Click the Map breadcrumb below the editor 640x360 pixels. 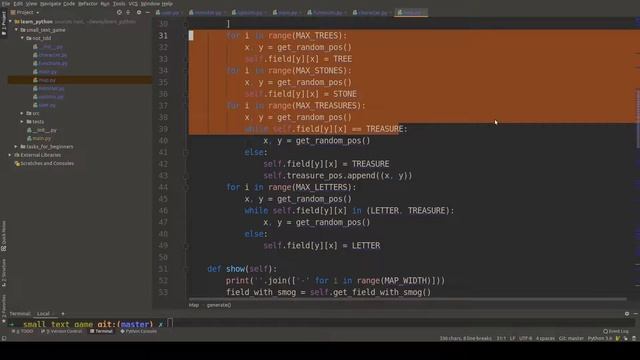[194, 305]
